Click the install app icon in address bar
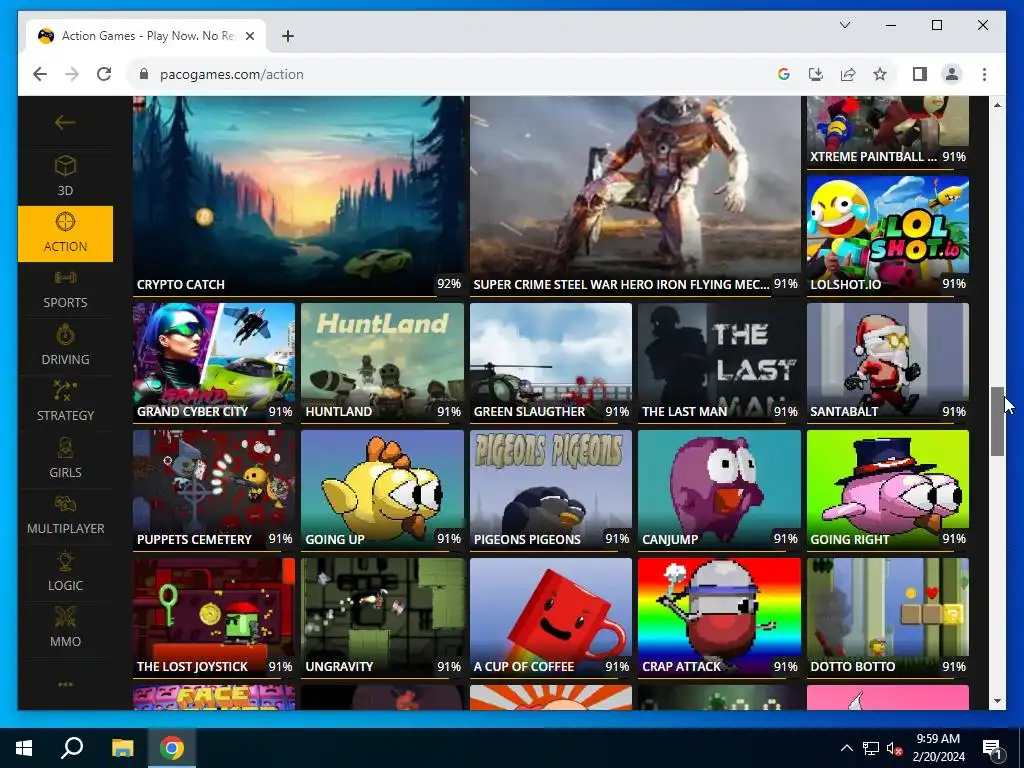The image size is (1024, 768). tap(816, 74)
